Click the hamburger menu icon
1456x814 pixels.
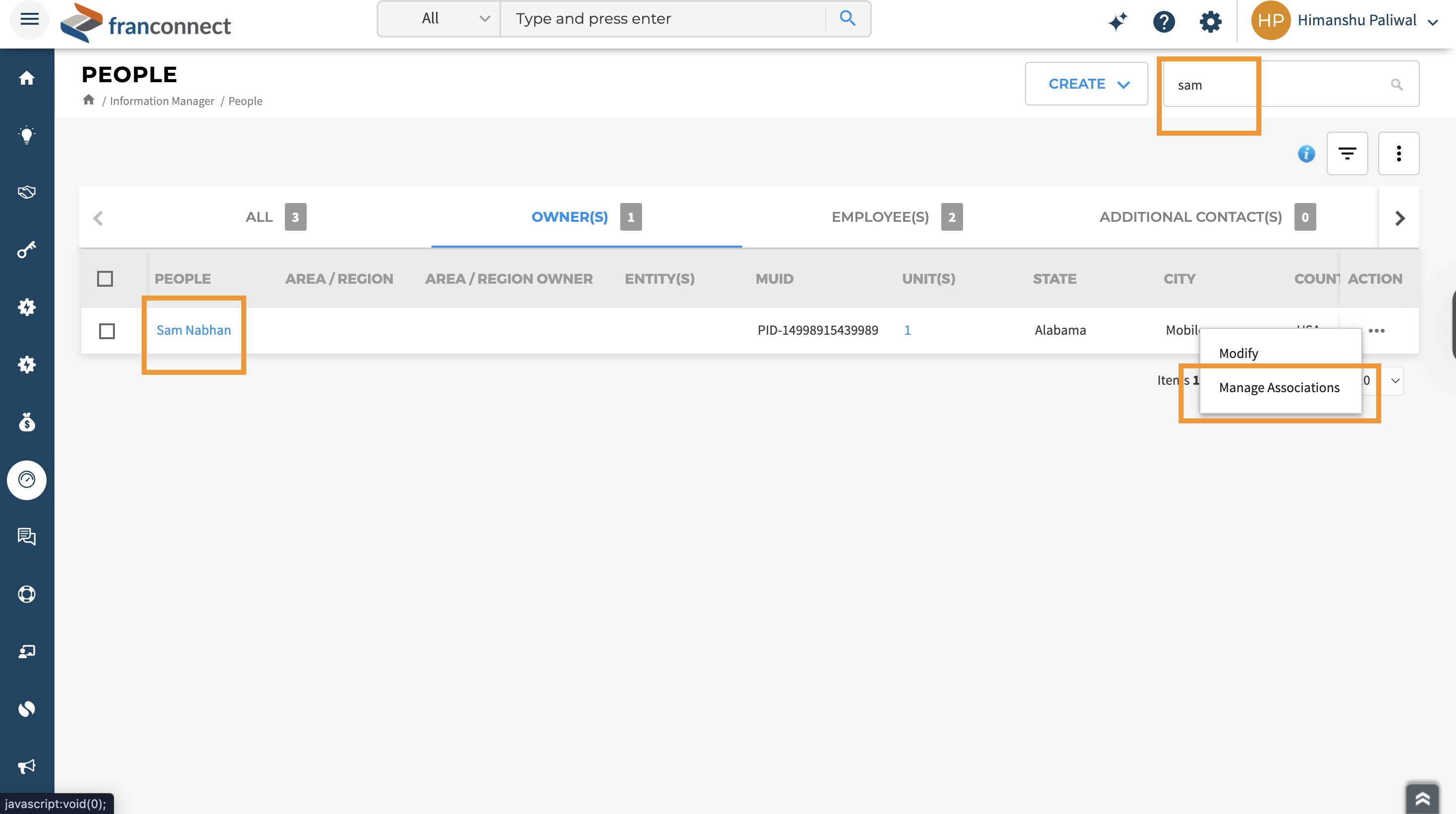29,20
